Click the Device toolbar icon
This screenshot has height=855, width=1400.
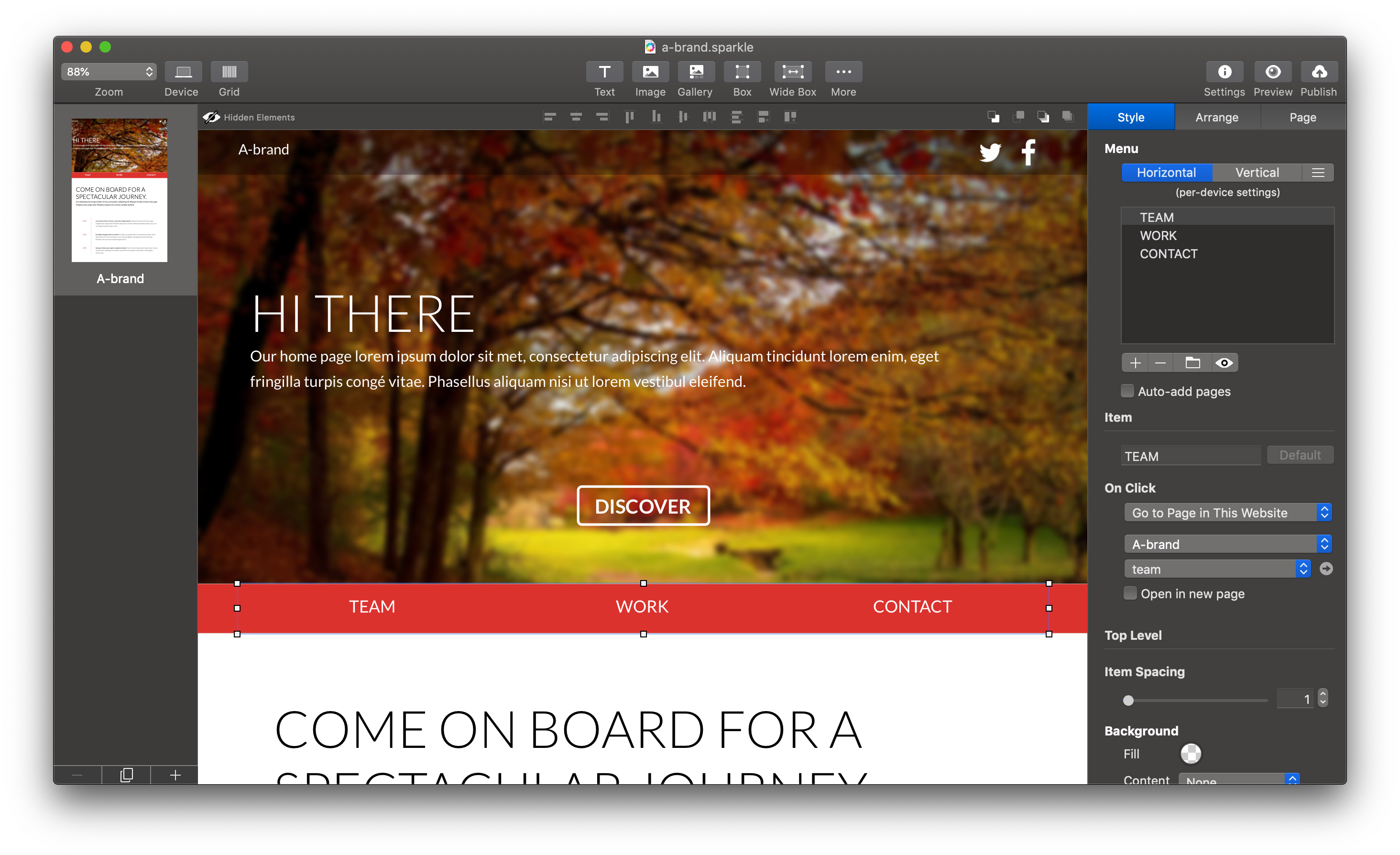click(x=183, y=72)
